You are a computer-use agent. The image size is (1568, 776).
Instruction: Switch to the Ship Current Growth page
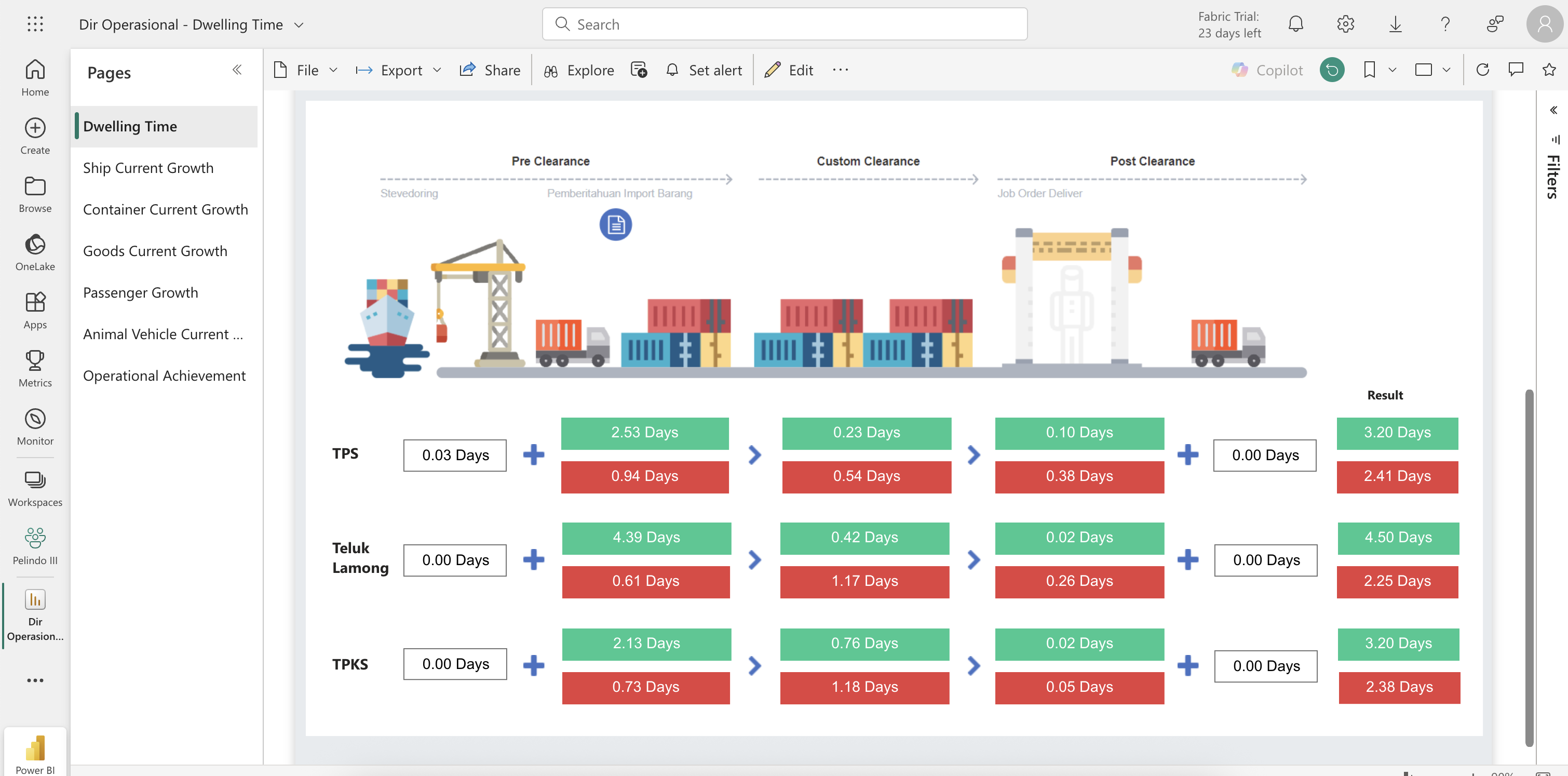[148, 167]
